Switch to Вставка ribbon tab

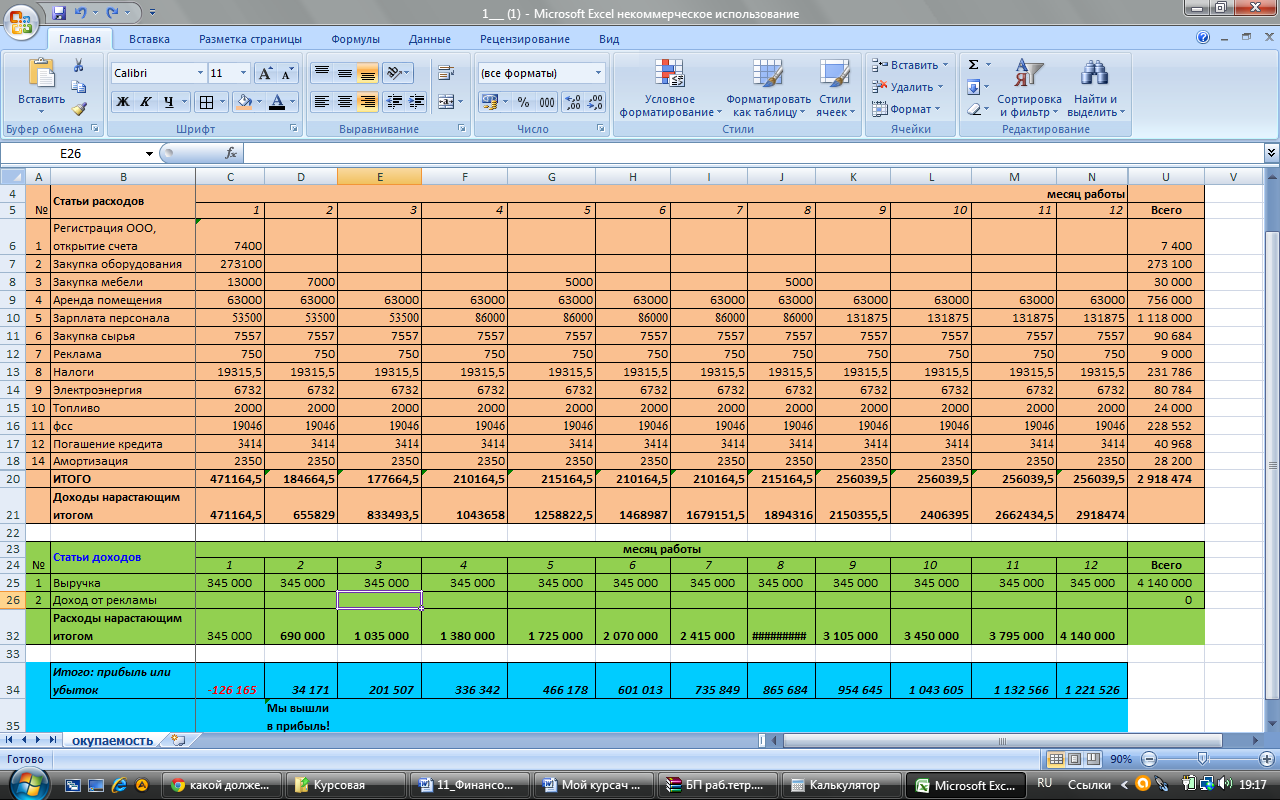[x=149, y=39]
